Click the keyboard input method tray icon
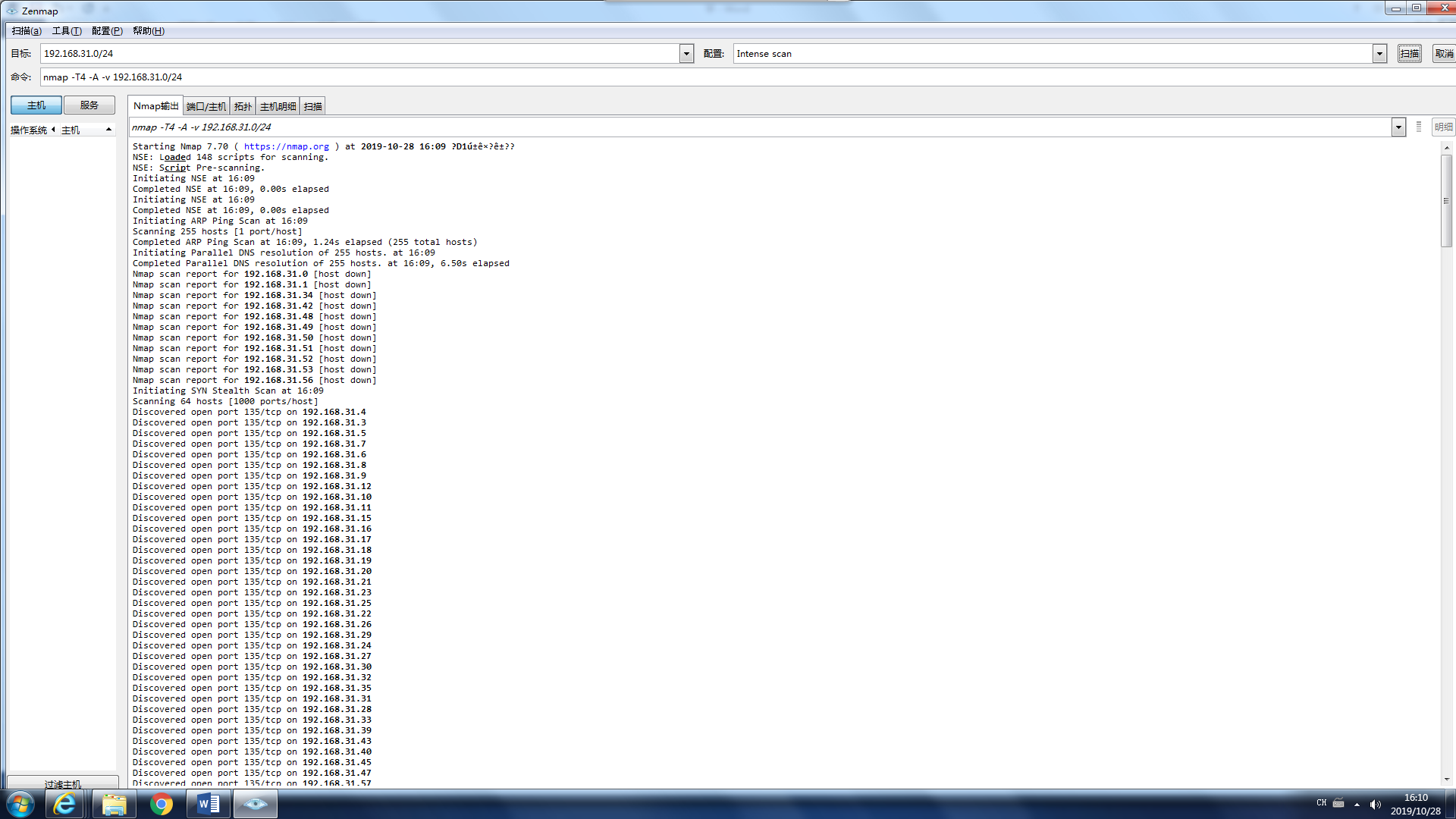The image size is (1456, 819). pyautogui.click(x=1338, y=803)
